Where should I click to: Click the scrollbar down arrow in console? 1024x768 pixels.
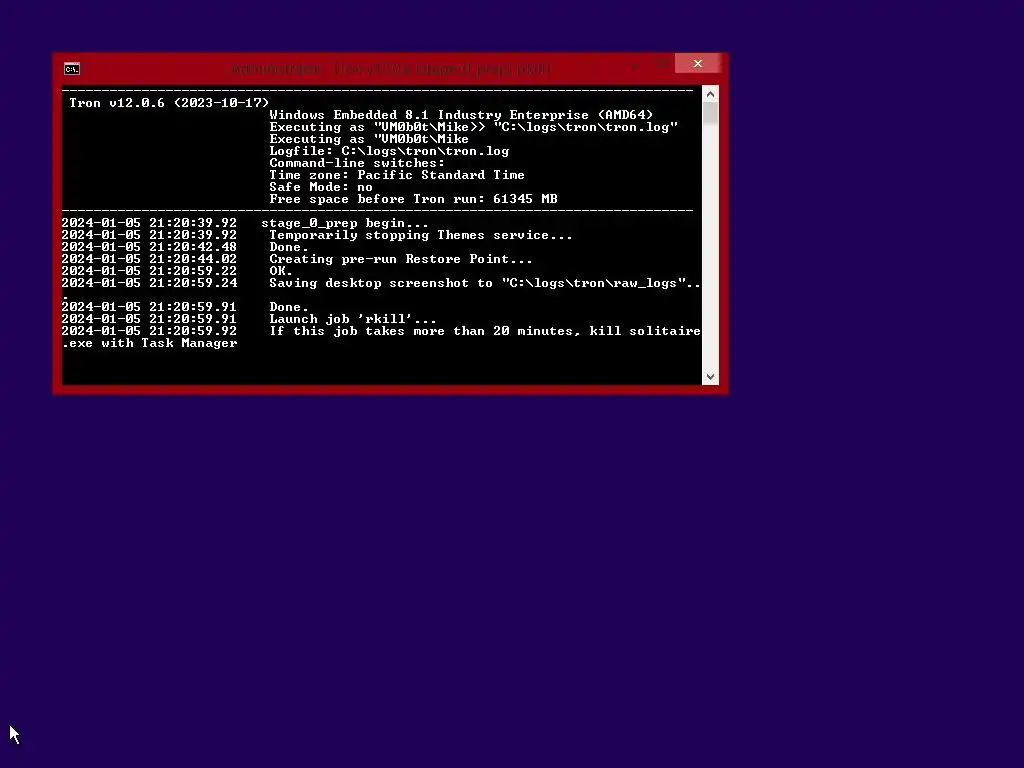click(711, 376)
